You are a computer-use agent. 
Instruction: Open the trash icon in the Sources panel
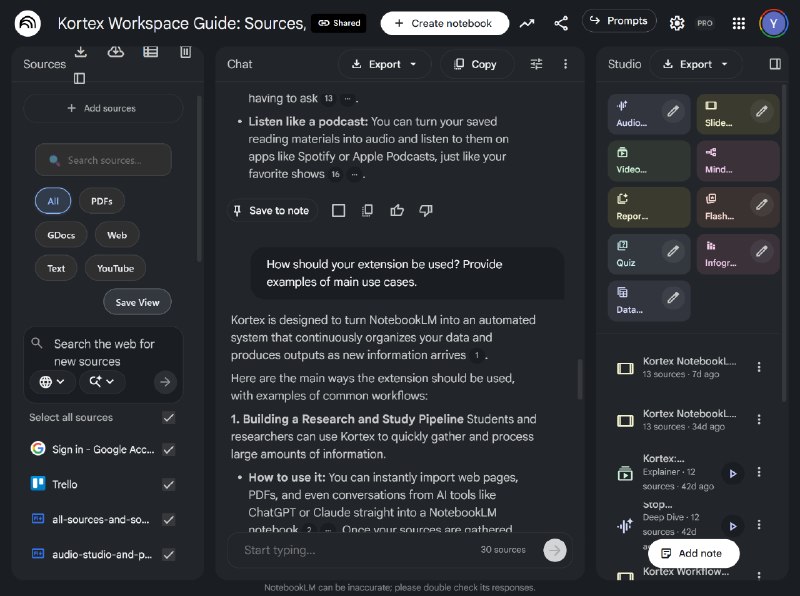pyautogui.click(x=184, y=52)
